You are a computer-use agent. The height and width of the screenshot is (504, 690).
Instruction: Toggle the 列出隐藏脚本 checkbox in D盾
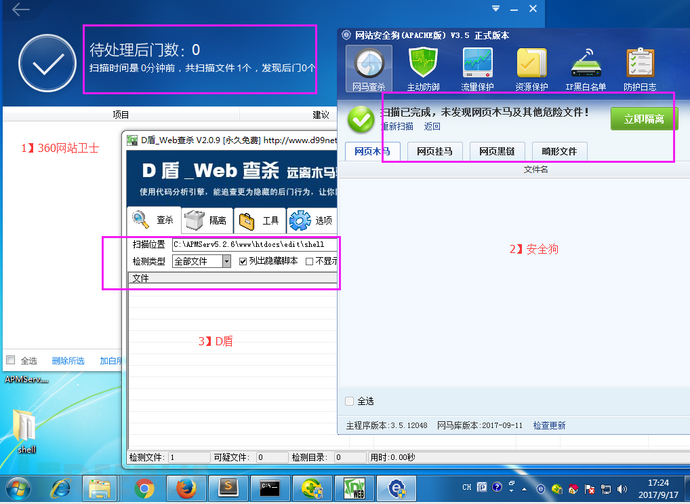click(242, 261)
